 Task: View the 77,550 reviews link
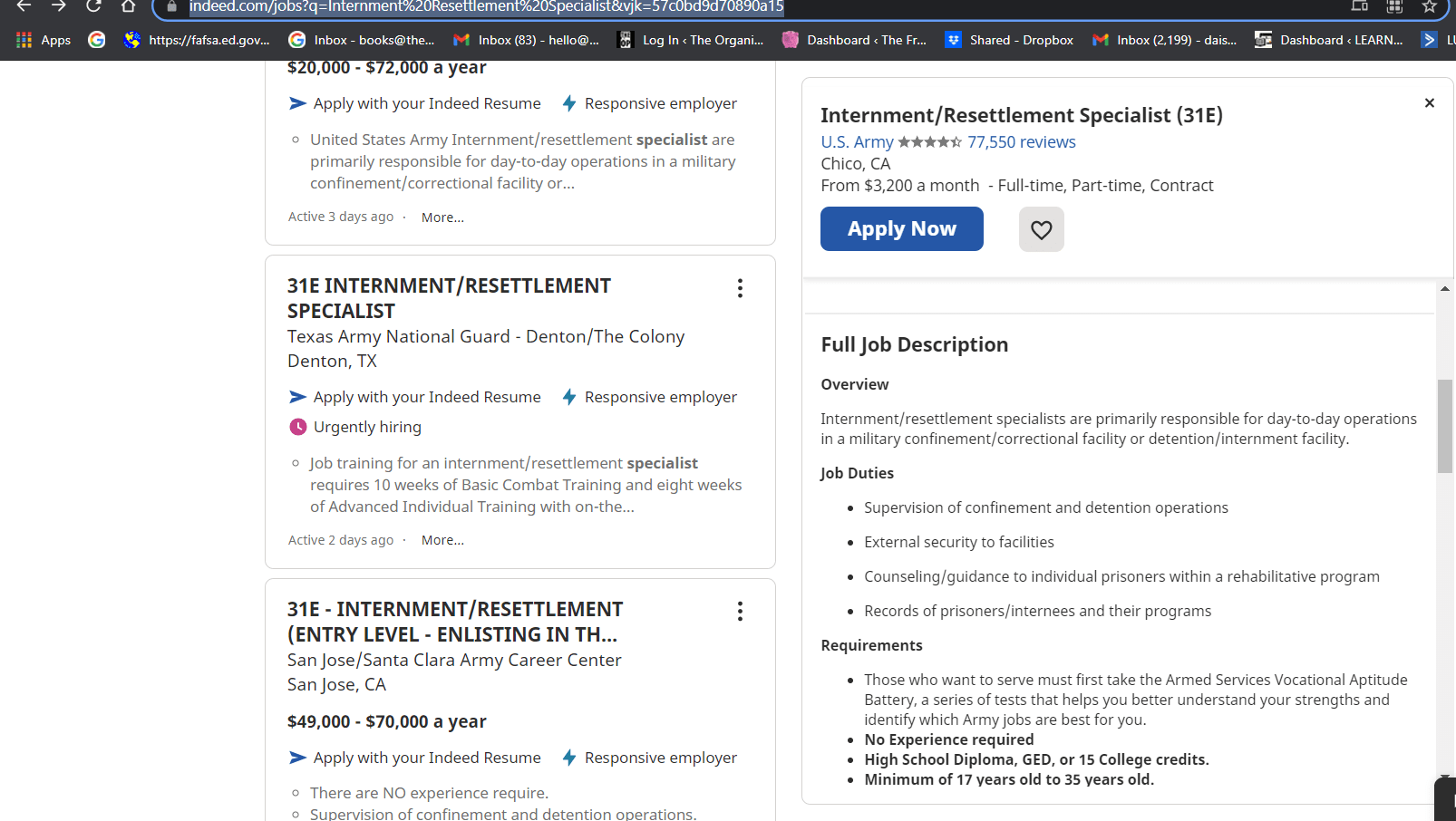pos(1021,142)
